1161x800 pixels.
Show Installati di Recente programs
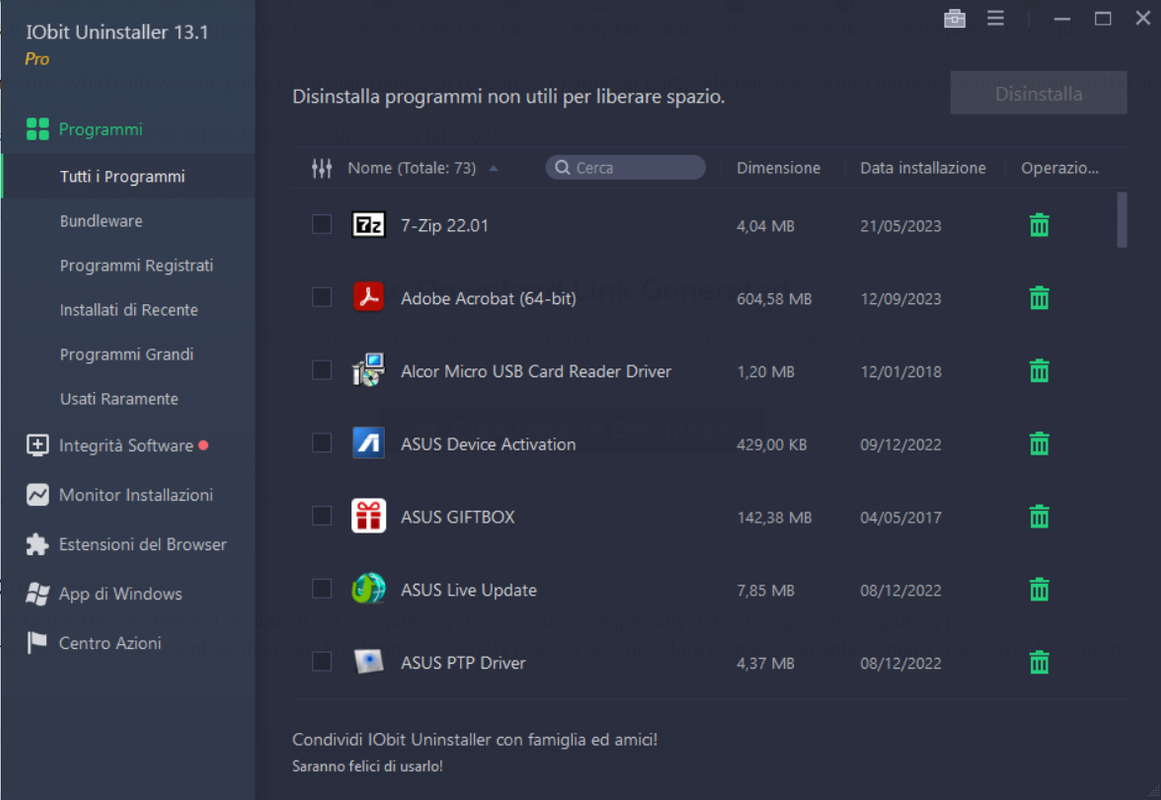pyautogui.click(x=129, y=310)
